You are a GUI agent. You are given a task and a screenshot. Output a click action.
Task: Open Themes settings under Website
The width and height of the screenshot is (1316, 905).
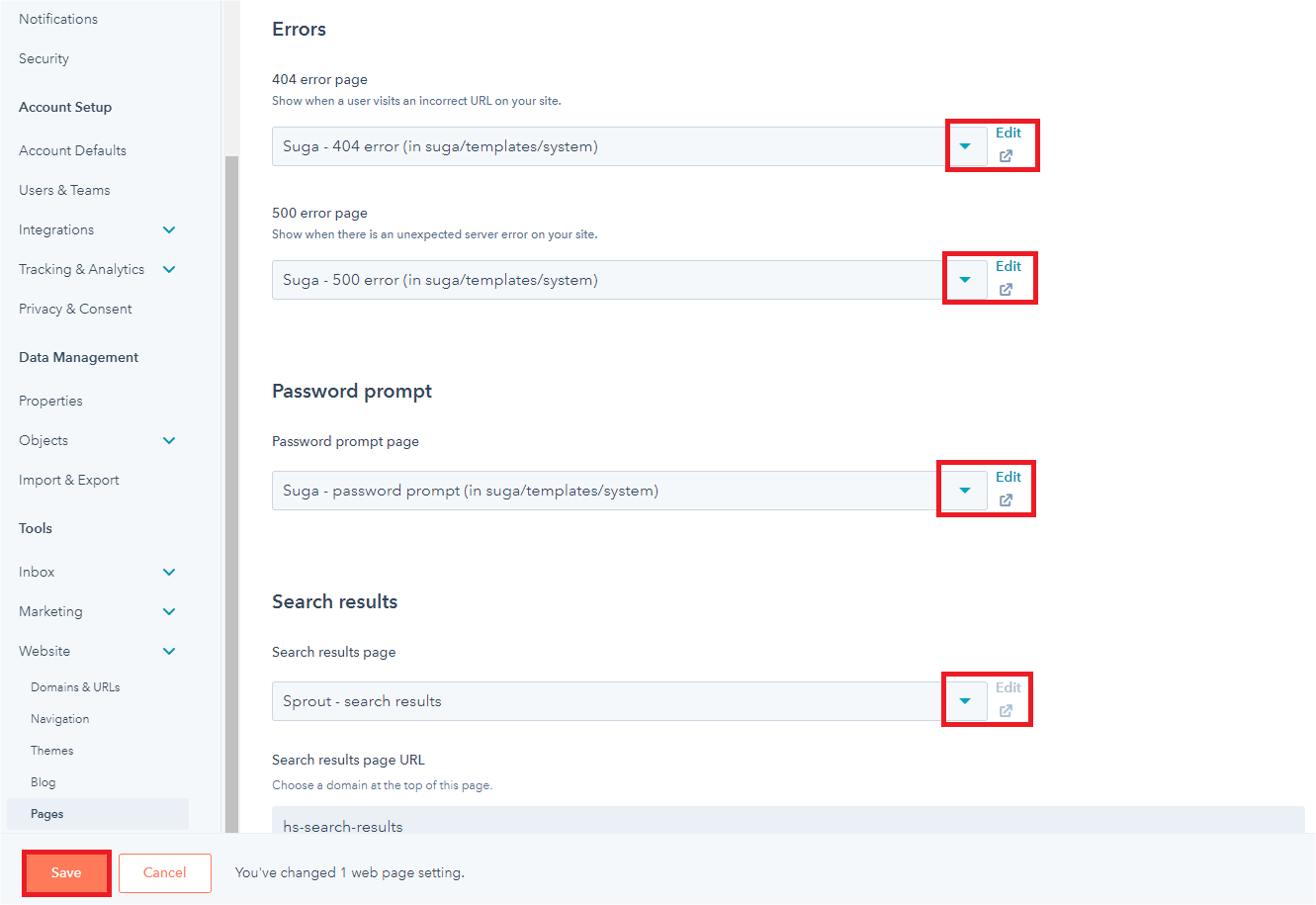[x=52, y=751]
